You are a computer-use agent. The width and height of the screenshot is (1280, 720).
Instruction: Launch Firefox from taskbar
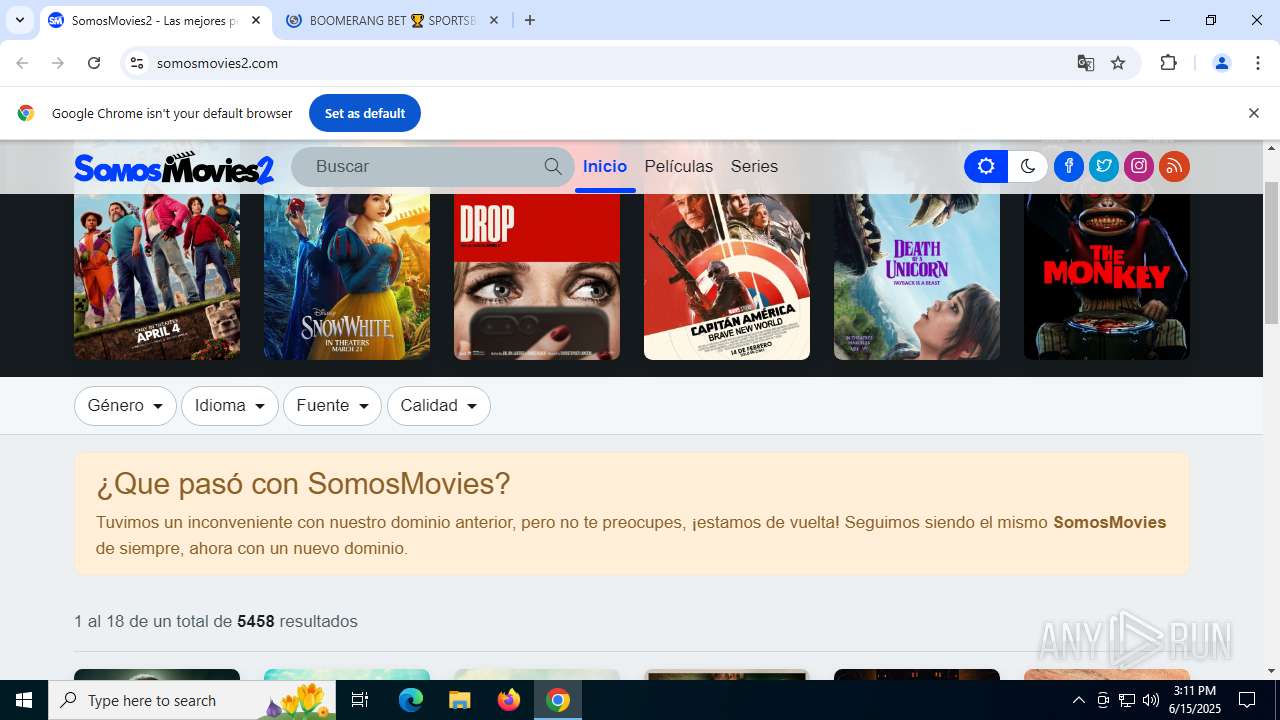click(x=509, y=700)
